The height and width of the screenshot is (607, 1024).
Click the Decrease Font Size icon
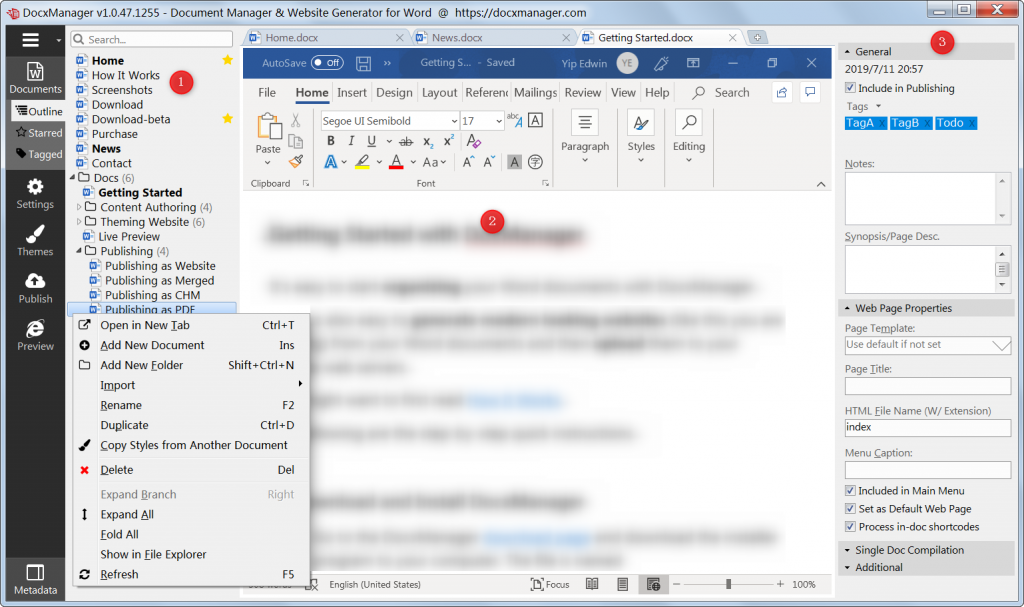coord(489,161)
